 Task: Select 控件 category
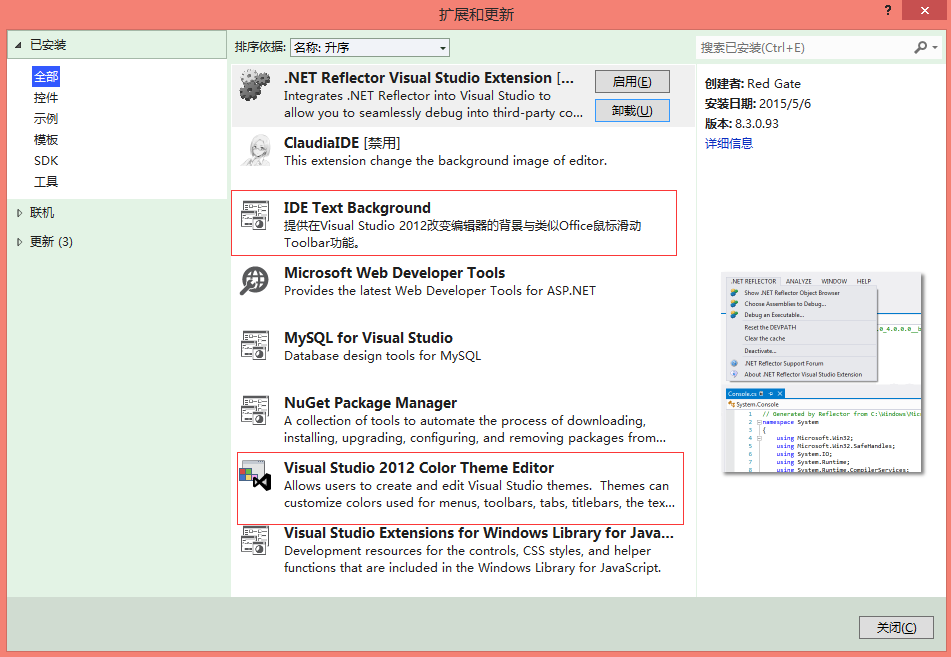click(46, 98)
